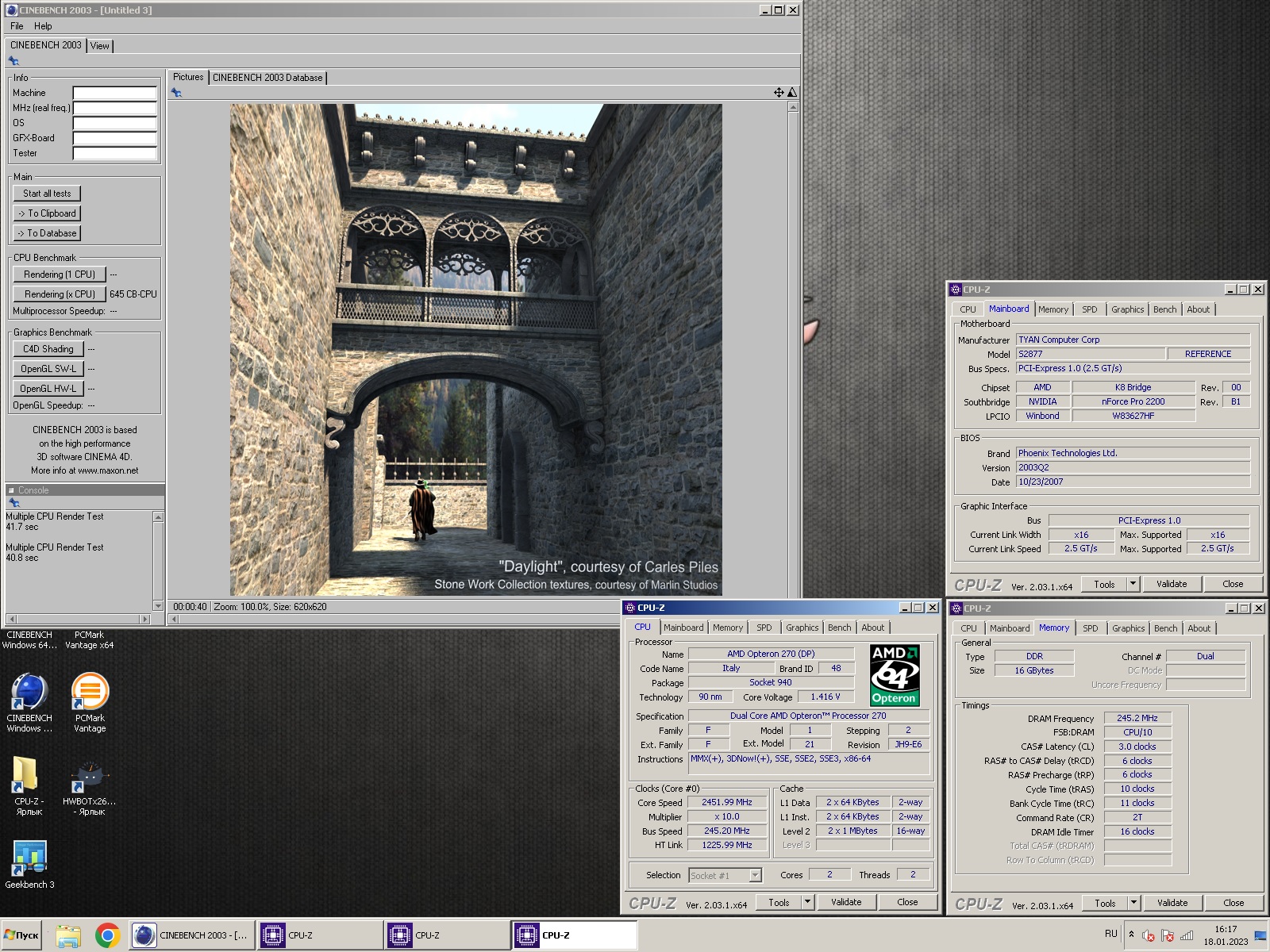Click Start all tests button
1270x952 pixels.
[x=47, y=194]
